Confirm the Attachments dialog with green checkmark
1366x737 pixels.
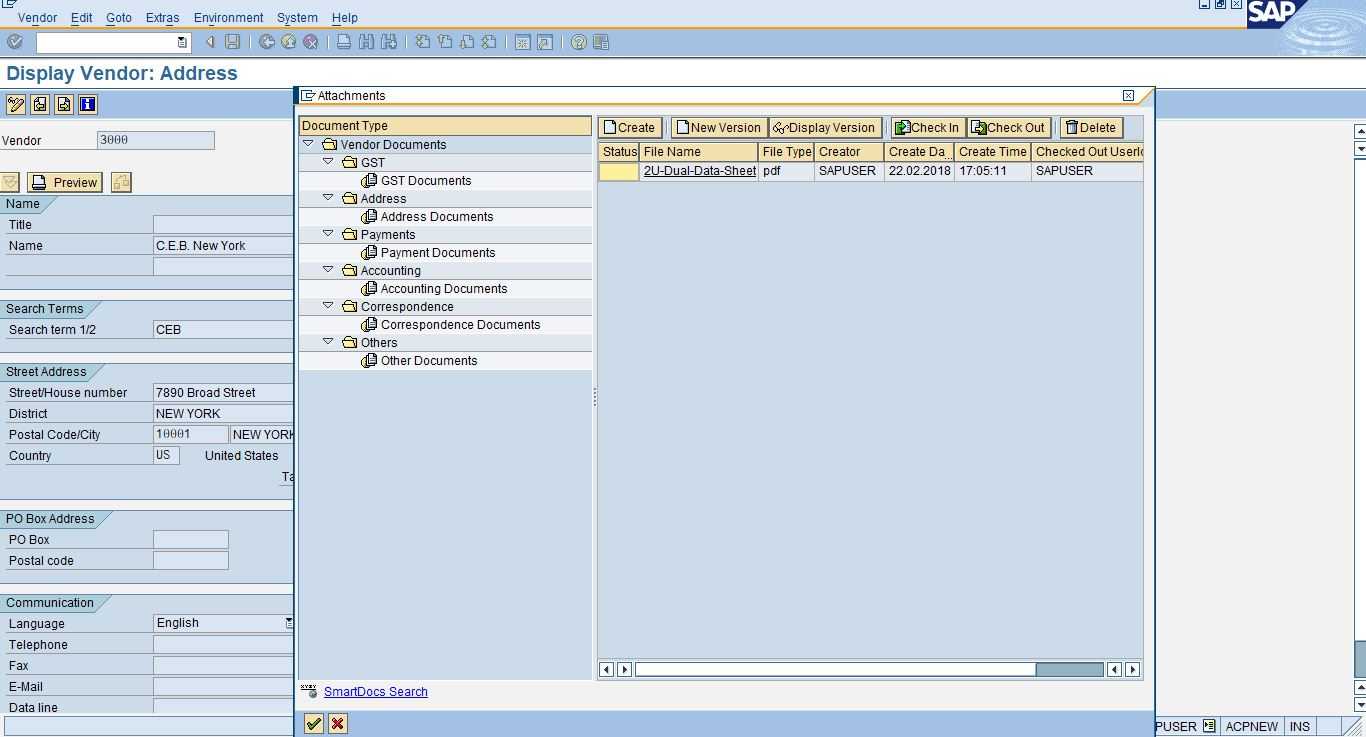[314, 724]
